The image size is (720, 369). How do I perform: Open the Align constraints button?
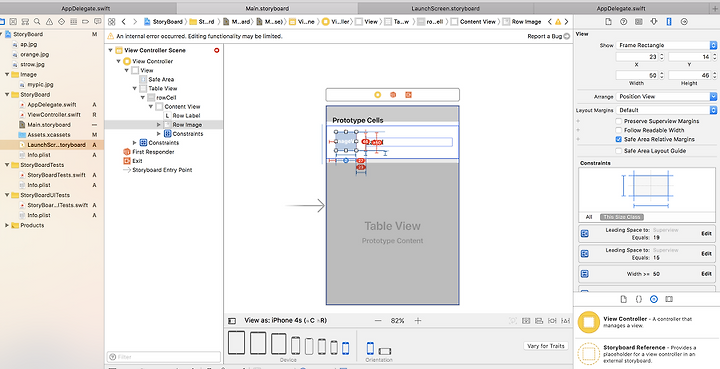(539, 321)
